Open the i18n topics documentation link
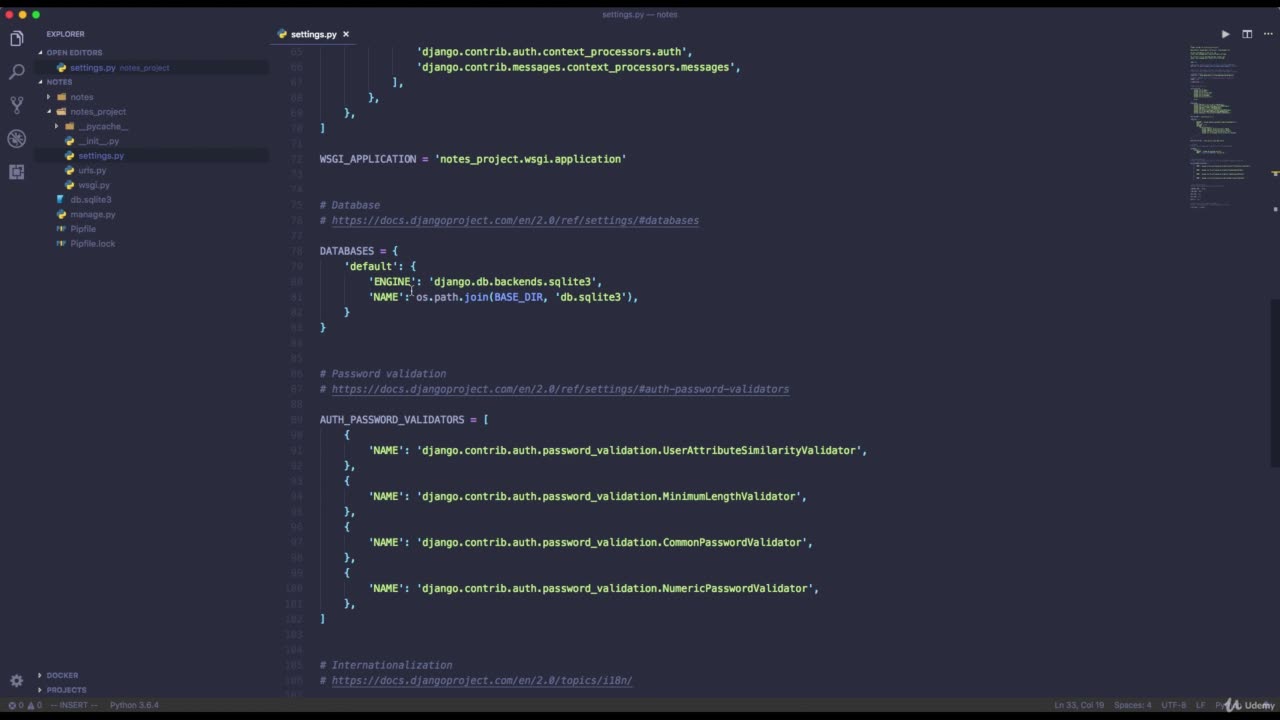 coord(482,680)
